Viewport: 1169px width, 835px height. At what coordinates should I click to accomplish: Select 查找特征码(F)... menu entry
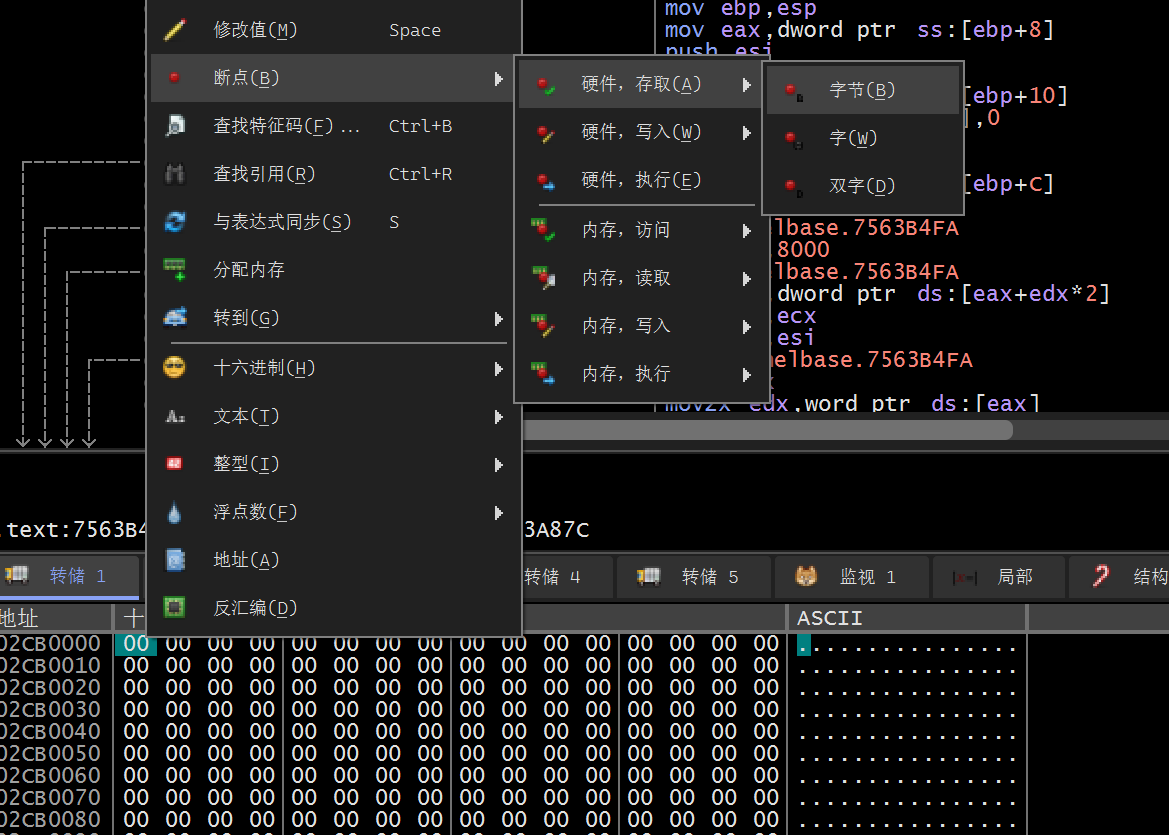(x=334, y=126)
